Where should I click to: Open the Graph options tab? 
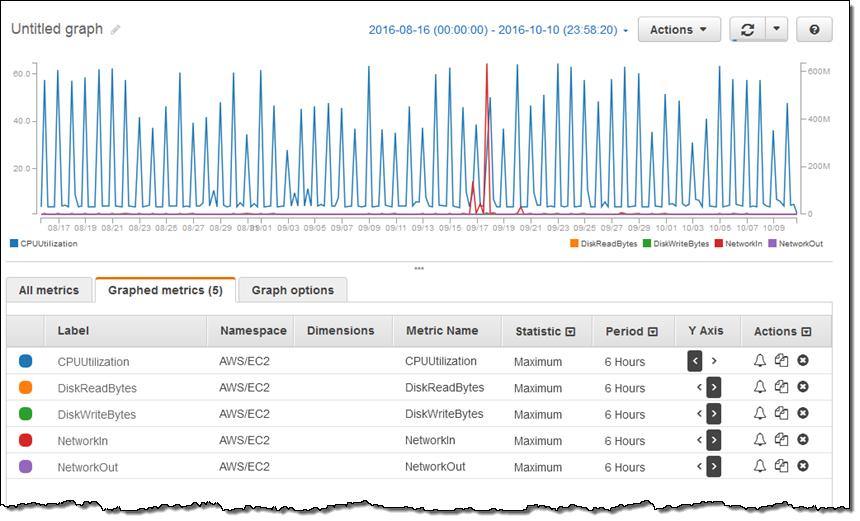tap(293, 290)
